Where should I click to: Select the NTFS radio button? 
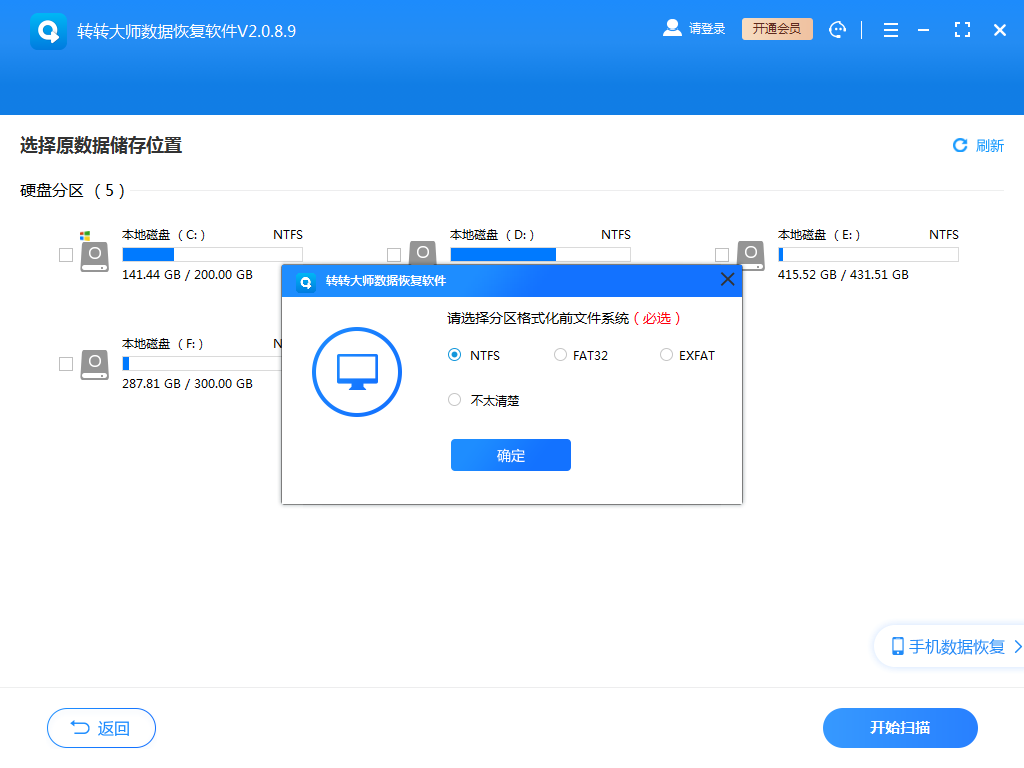455,355
